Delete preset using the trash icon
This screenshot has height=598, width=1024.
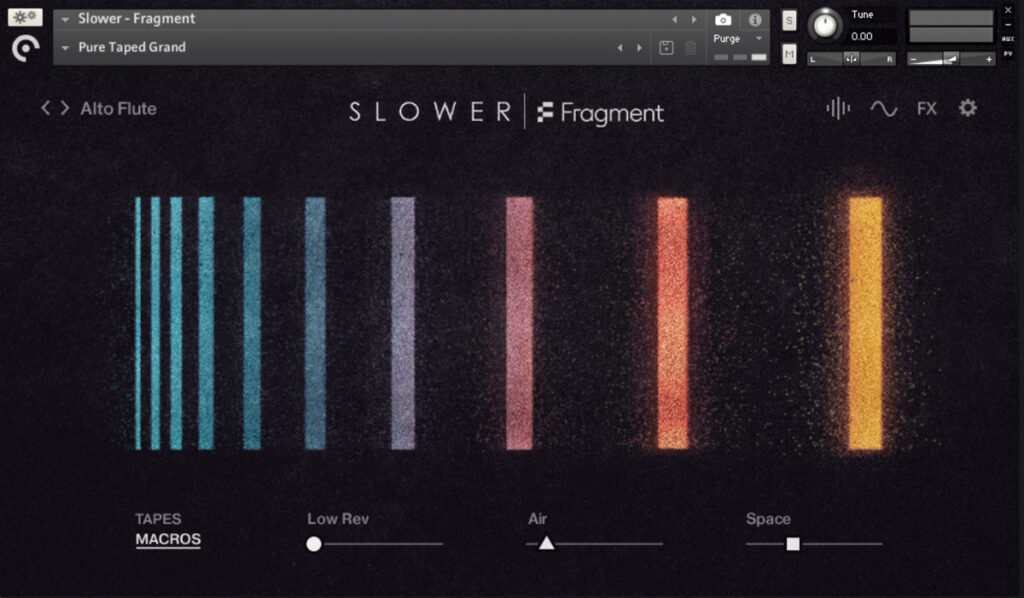pos(690,47)
